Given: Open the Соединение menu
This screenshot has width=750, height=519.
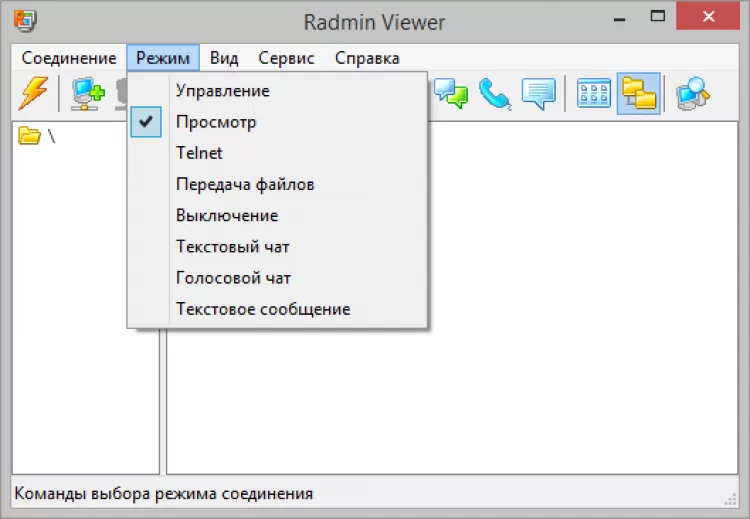Looking at the screenshot, I should coord(69,58).
